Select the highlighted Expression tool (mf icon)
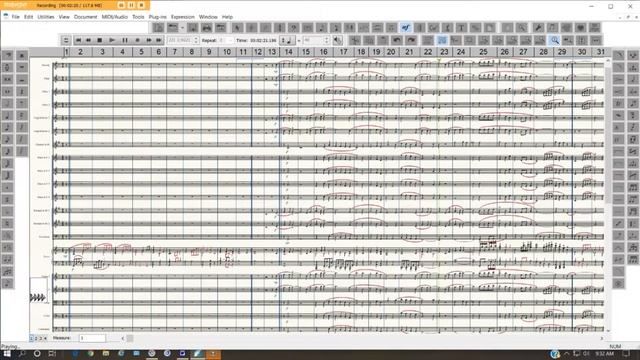Viewport: 640px width, 360px height. click(405, 28)
